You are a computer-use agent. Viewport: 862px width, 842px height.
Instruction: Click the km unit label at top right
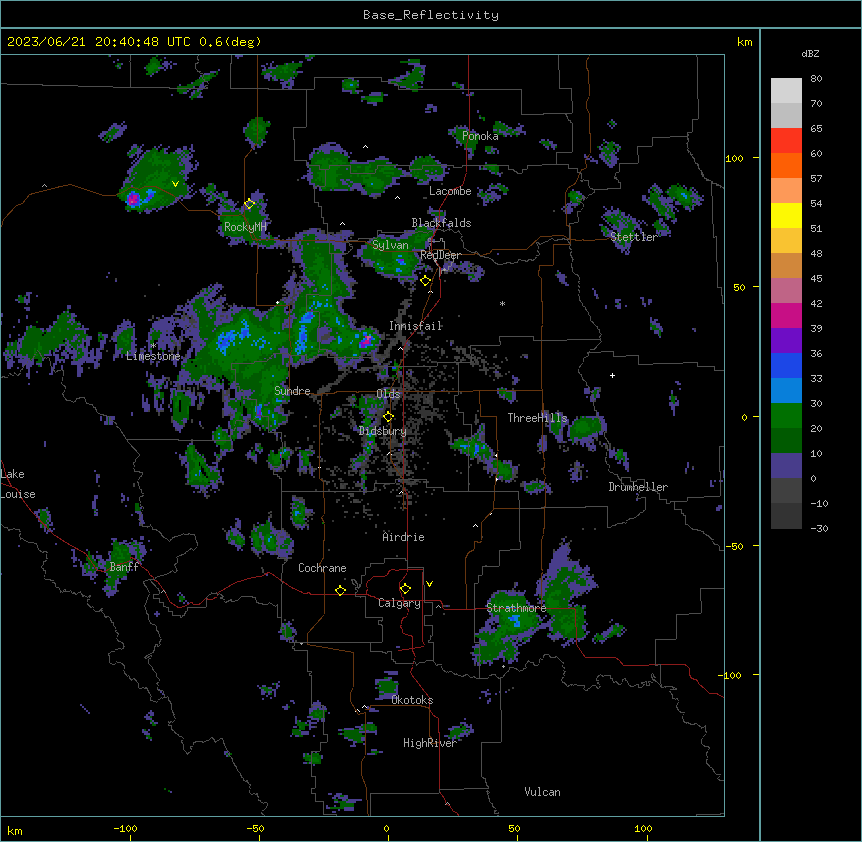click(745, 42)
